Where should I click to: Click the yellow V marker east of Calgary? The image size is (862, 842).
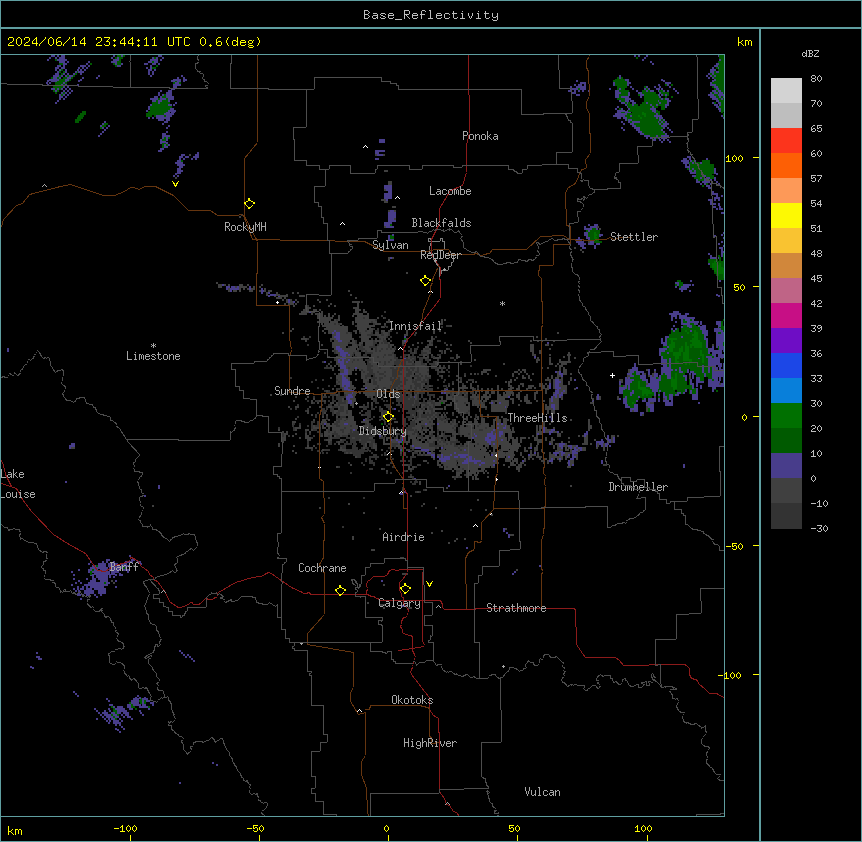429,584
